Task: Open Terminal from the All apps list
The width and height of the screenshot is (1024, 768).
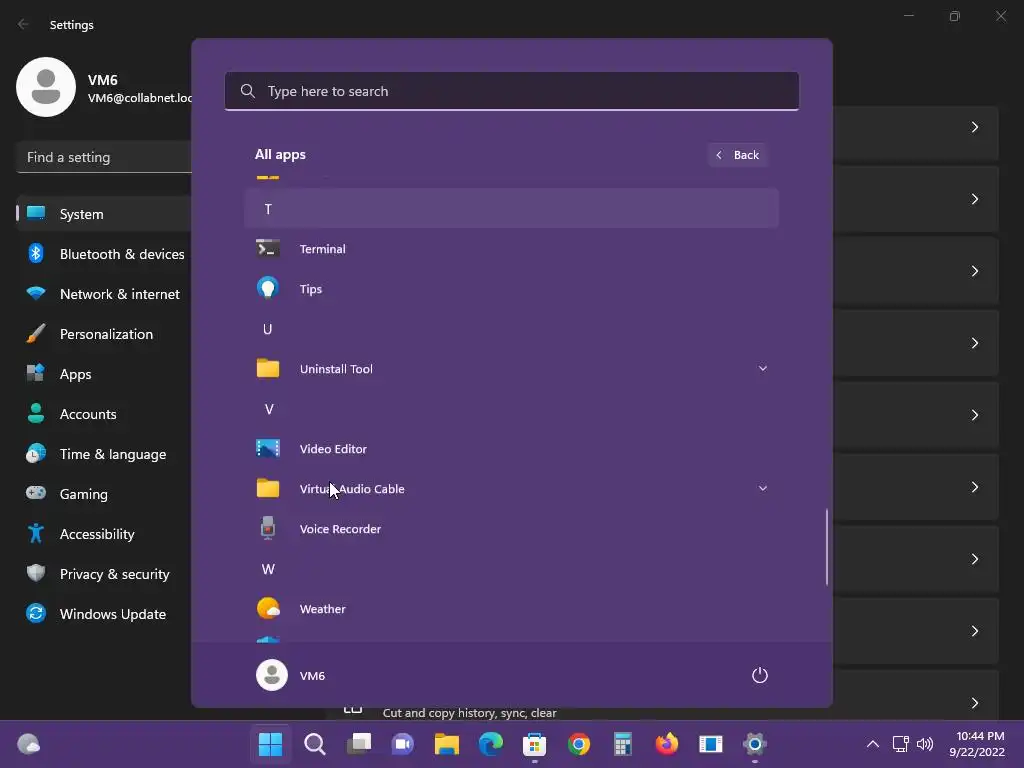Action: pos(511,249)
